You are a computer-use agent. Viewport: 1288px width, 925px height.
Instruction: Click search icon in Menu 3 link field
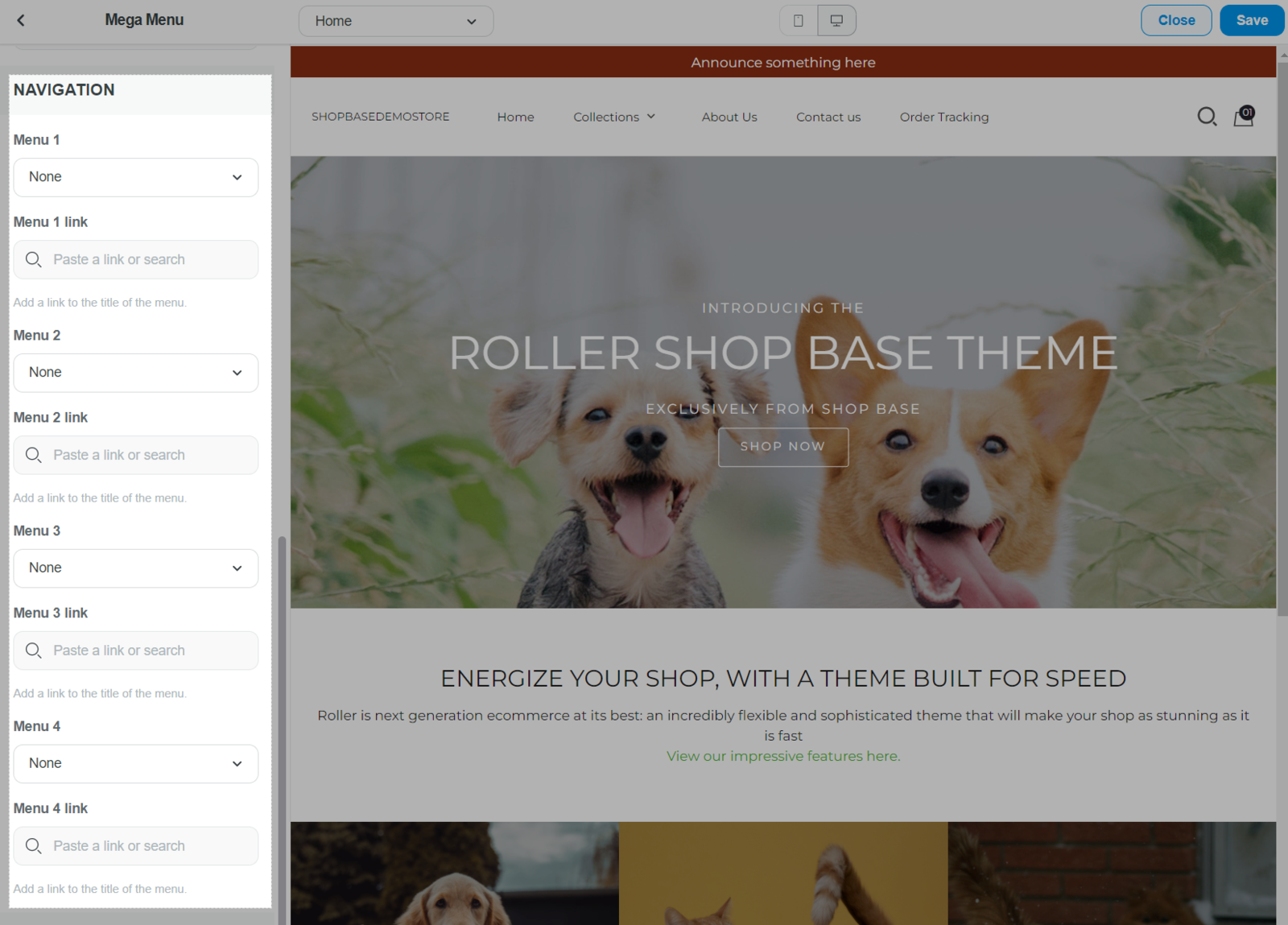pos(34,650)
